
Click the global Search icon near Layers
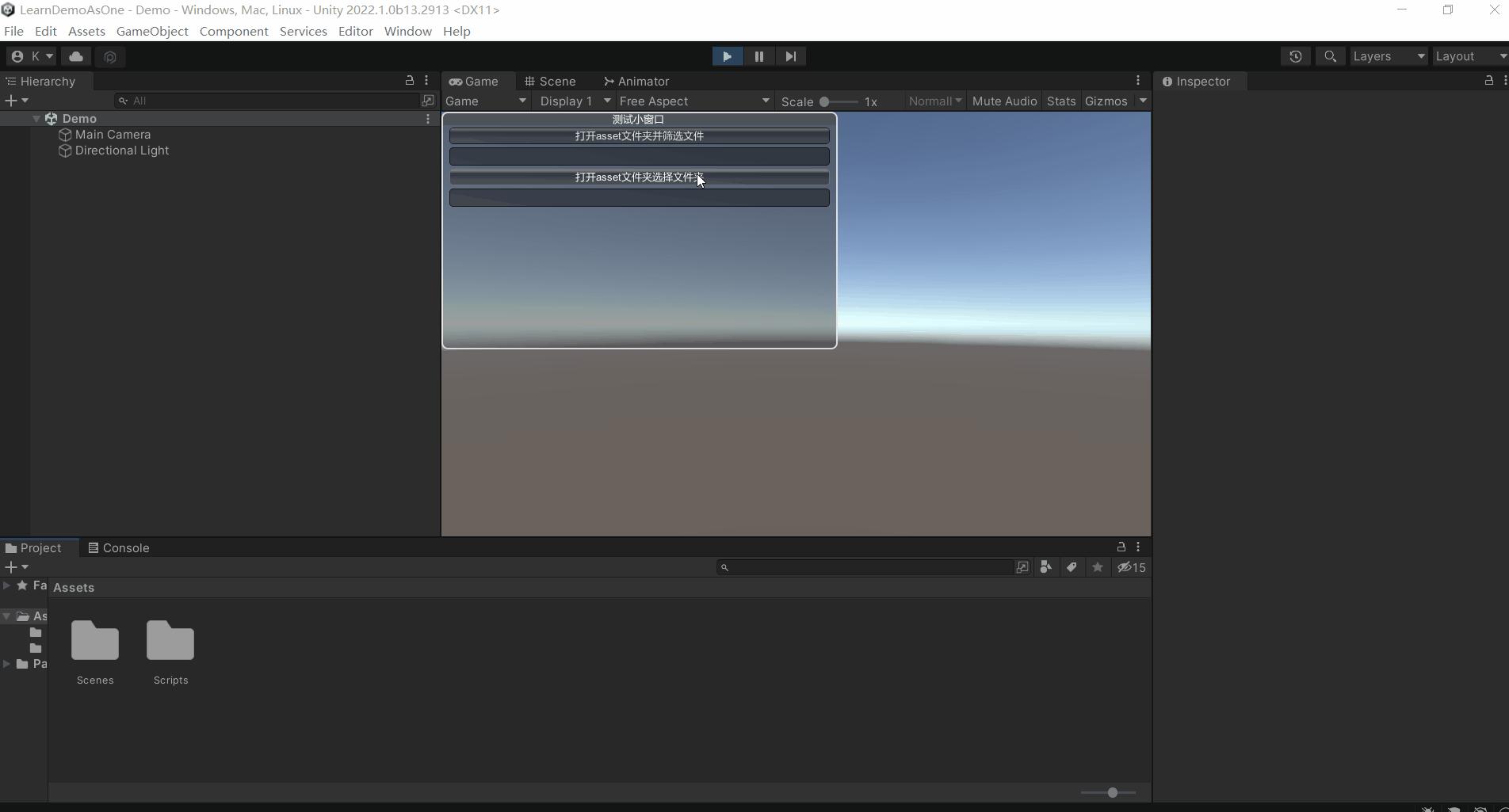[1330, 56]
